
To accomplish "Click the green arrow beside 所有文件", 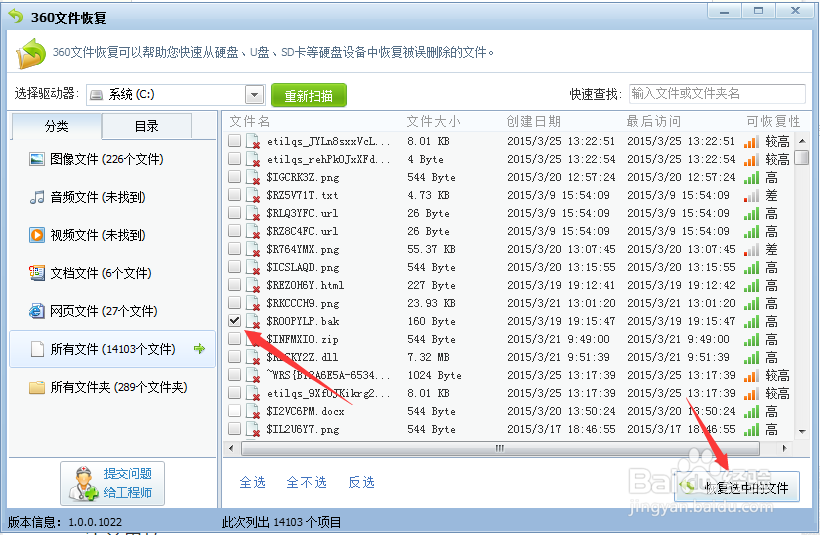I will coord(199,348).
